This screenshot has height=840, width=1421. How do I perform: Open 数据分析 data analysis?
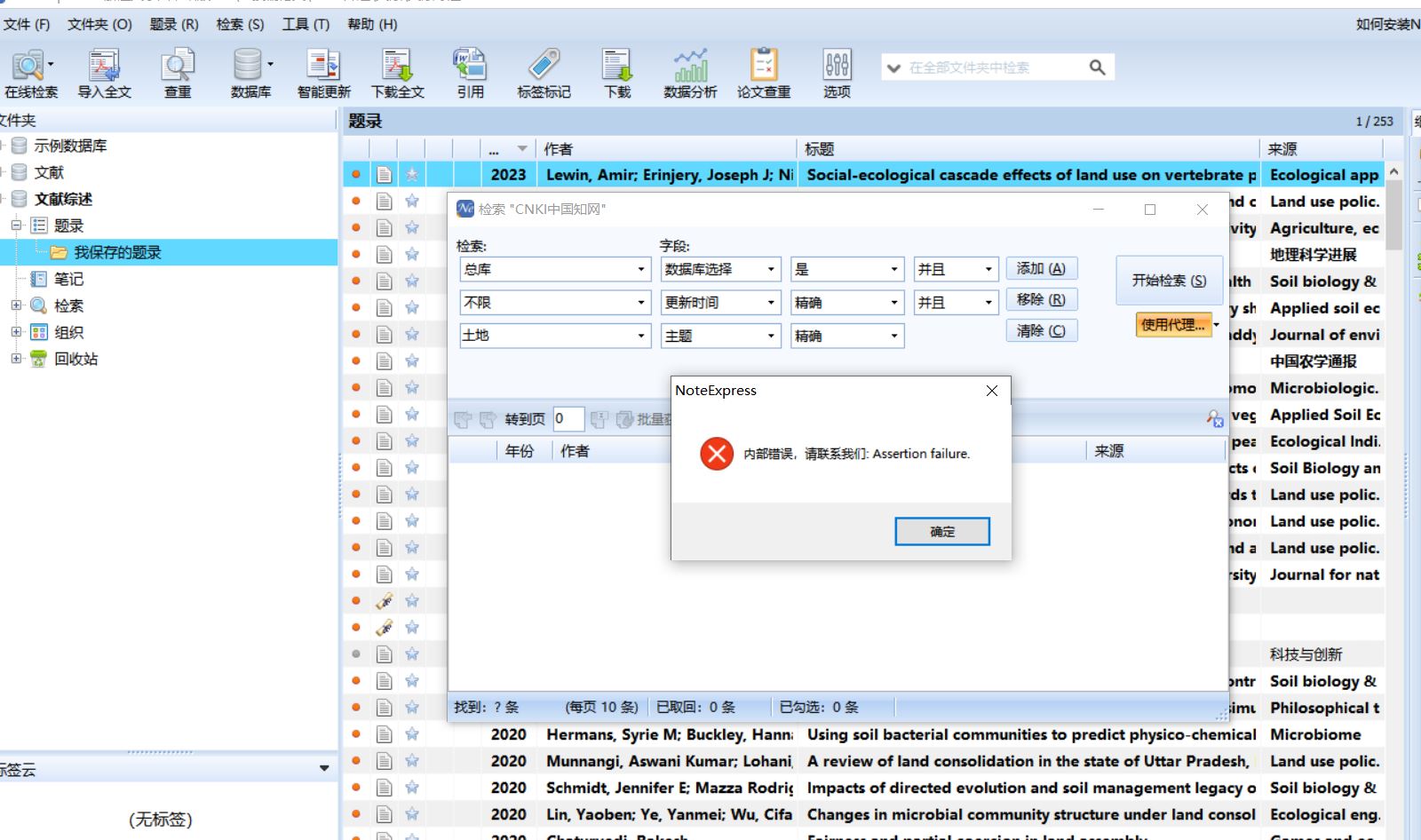[x=690, y=73]
